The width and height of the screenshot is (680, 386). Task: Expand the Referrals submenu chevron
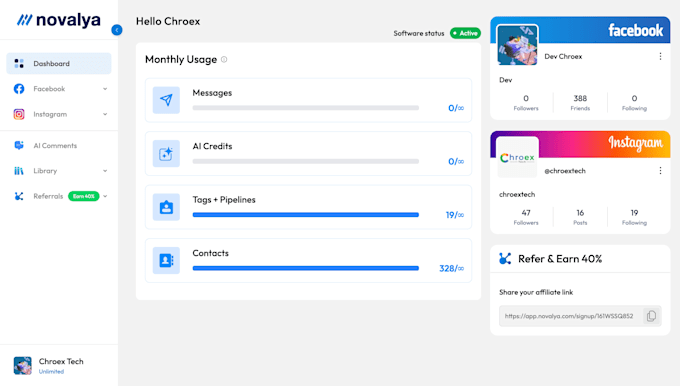coord(105,196)
